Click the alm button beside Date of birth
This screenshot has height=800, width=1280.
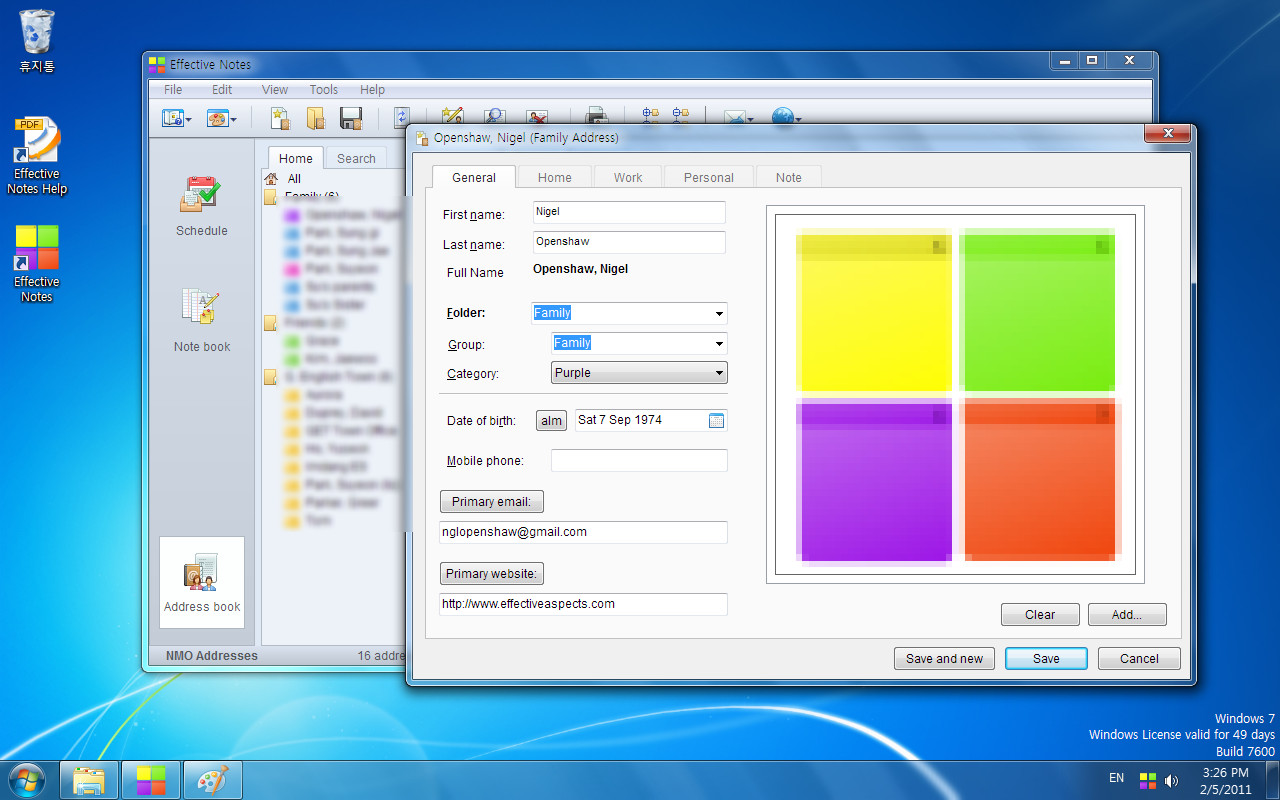[552, 421]
